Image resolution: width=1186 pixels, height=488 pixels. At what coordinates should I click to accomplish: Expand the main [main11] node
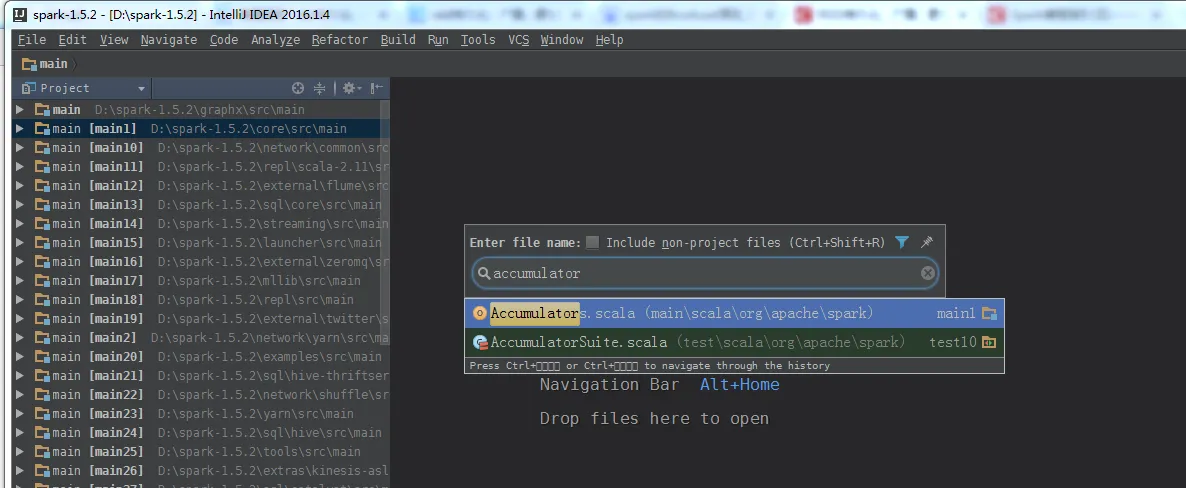[x=20, y=166]
